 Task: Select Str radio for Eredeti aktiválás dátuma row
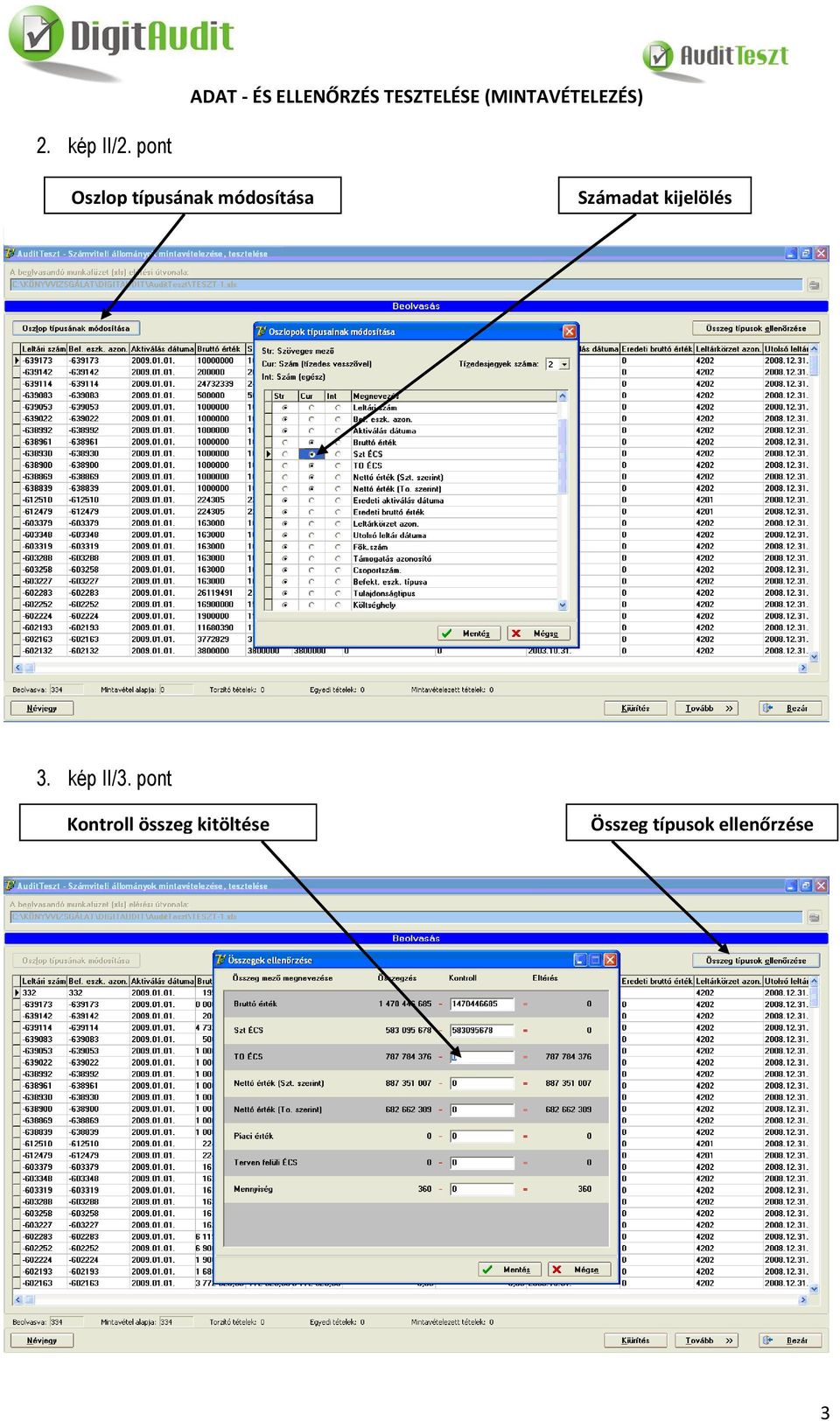(x=285, y=500)
